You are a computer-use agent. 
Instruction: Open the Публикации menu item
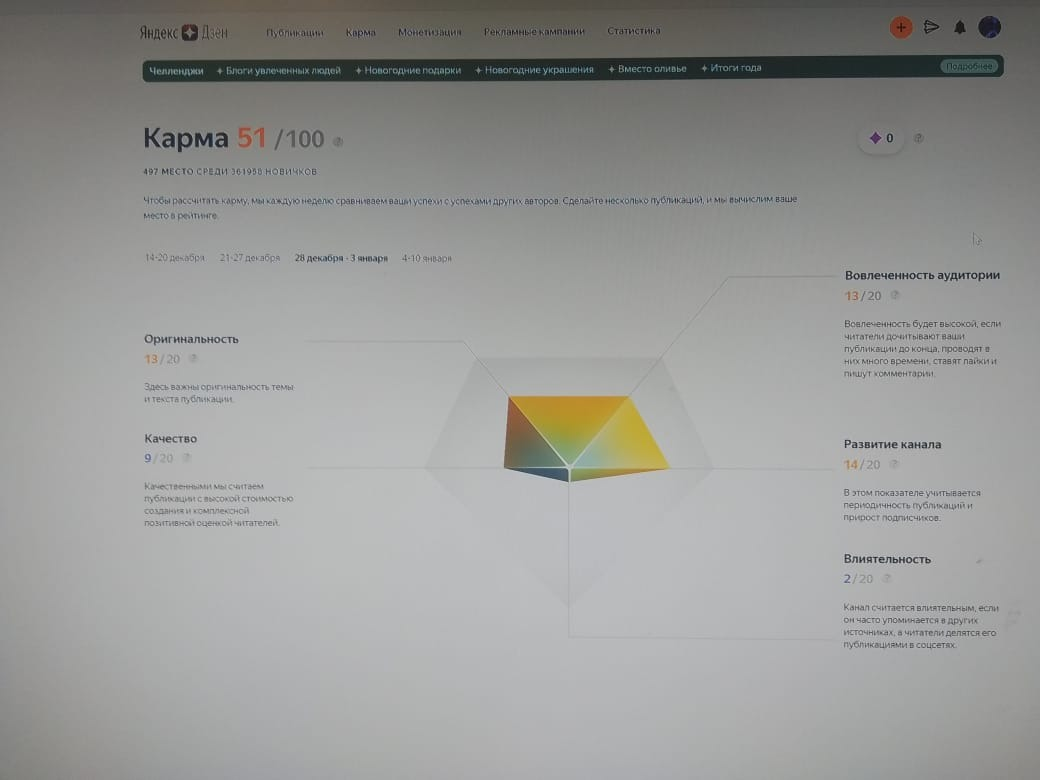point(294,32)
